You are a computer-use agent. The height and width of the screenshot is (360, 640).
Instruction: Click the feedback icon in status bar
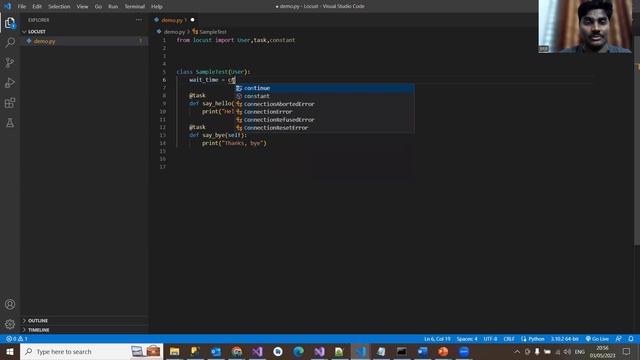619,339
